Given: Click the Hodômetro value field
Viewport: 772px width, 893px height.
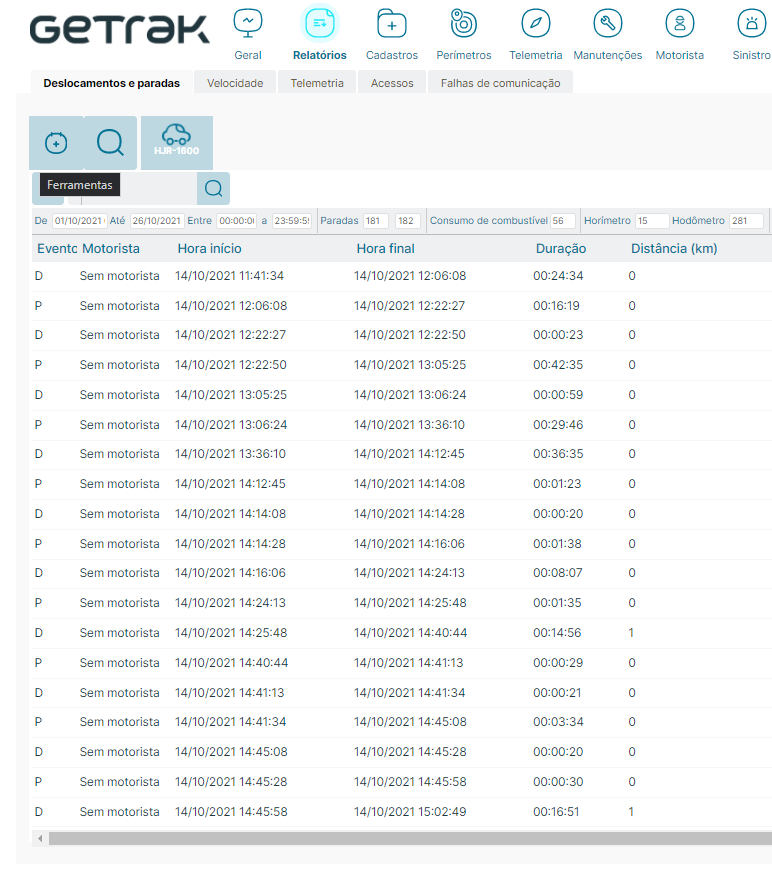Looking at the screenshot, I should pyautogui.click(x=746, y=221).
